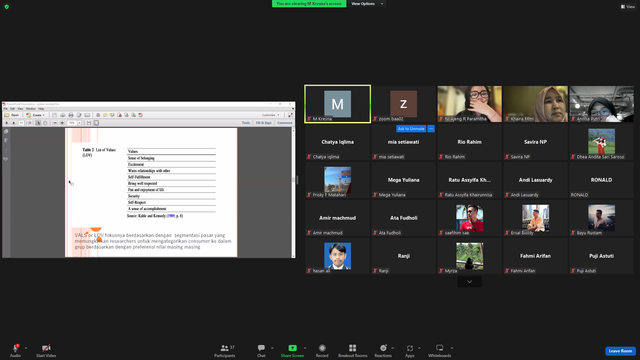
Task: Open Page Thumbnails panel in Acrobat sidebar
Action: pos(6,132)
